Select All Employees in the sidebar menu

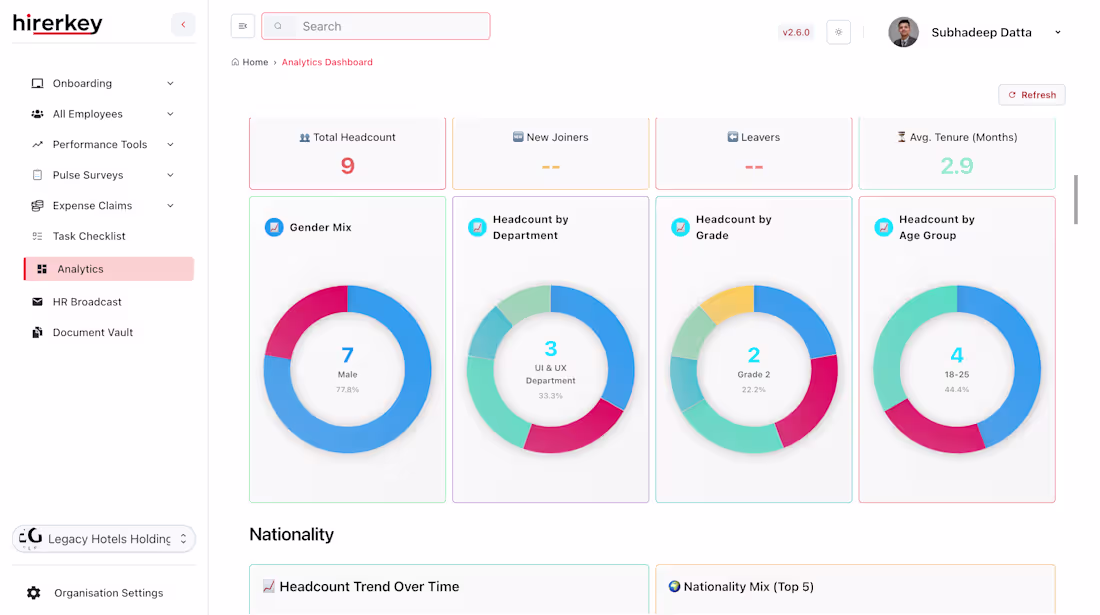86,114
